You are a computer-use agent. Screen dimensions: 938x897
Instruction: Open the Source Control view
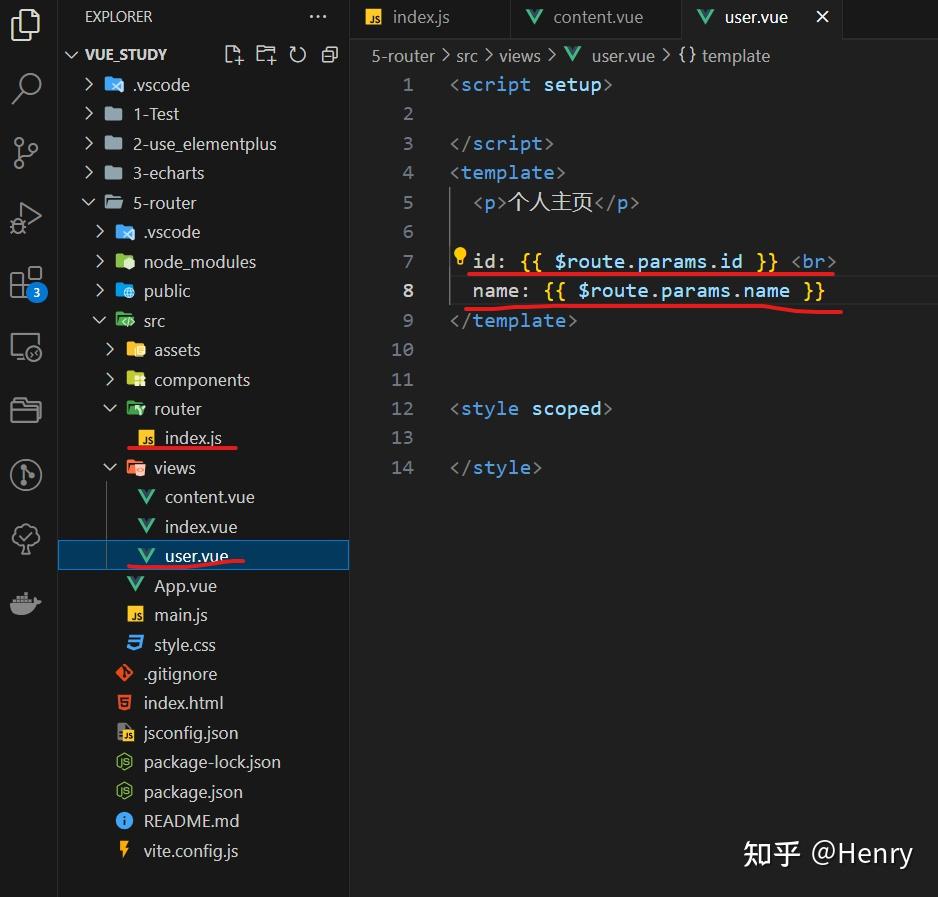[26, 152]
